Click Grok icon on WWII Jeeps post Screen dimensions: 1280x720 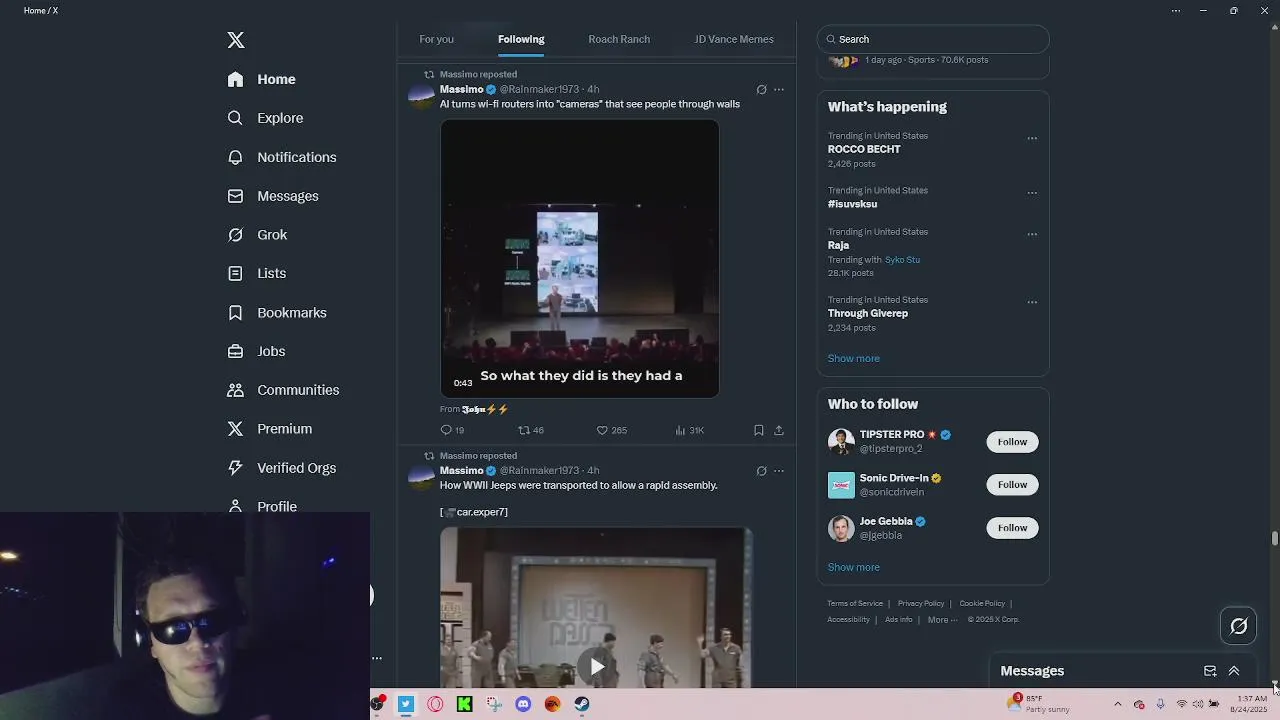[x=761, y=471]
